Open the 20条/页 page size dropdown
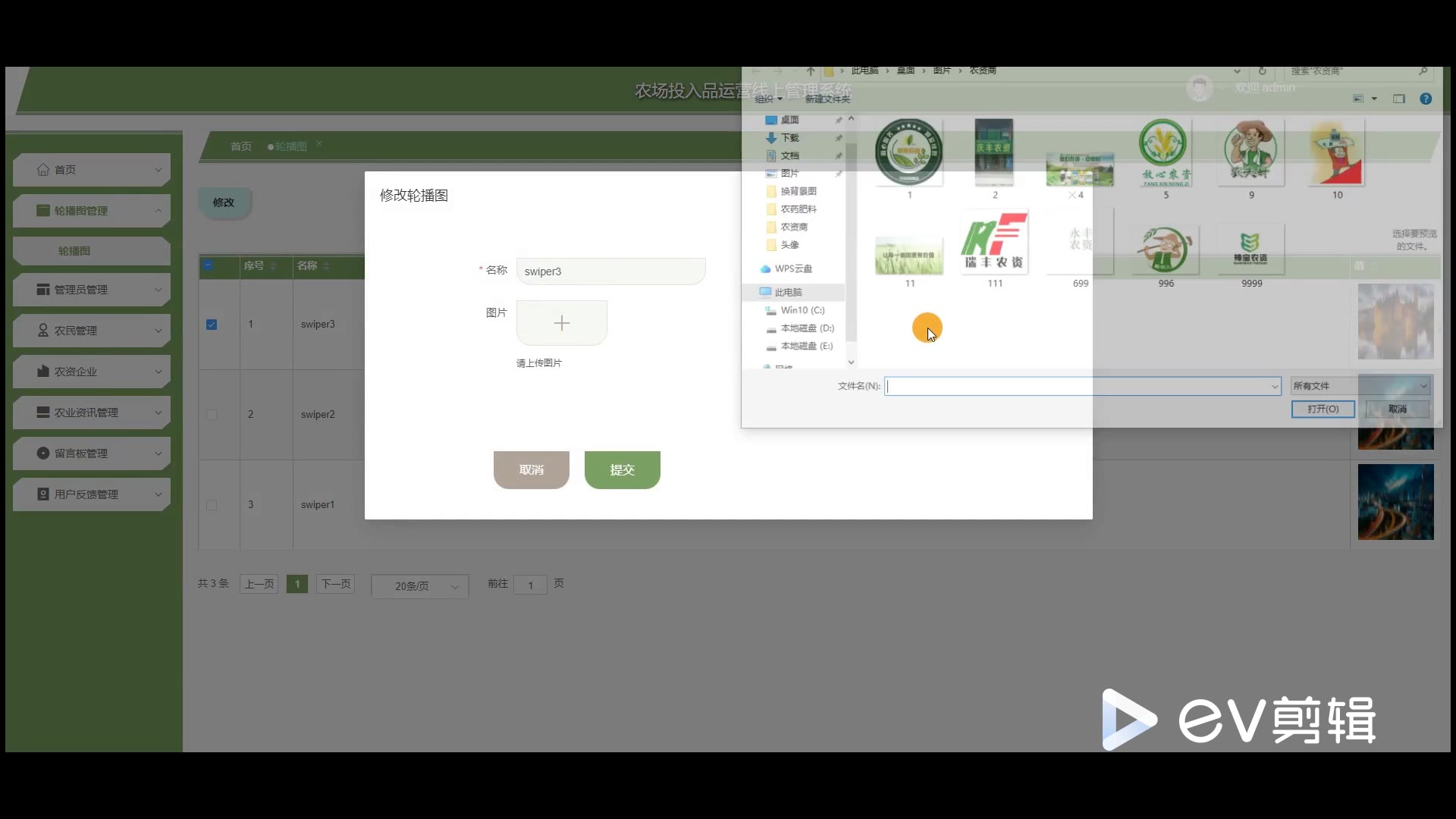This screenshot has height=819, width=1456. point(419,586)
